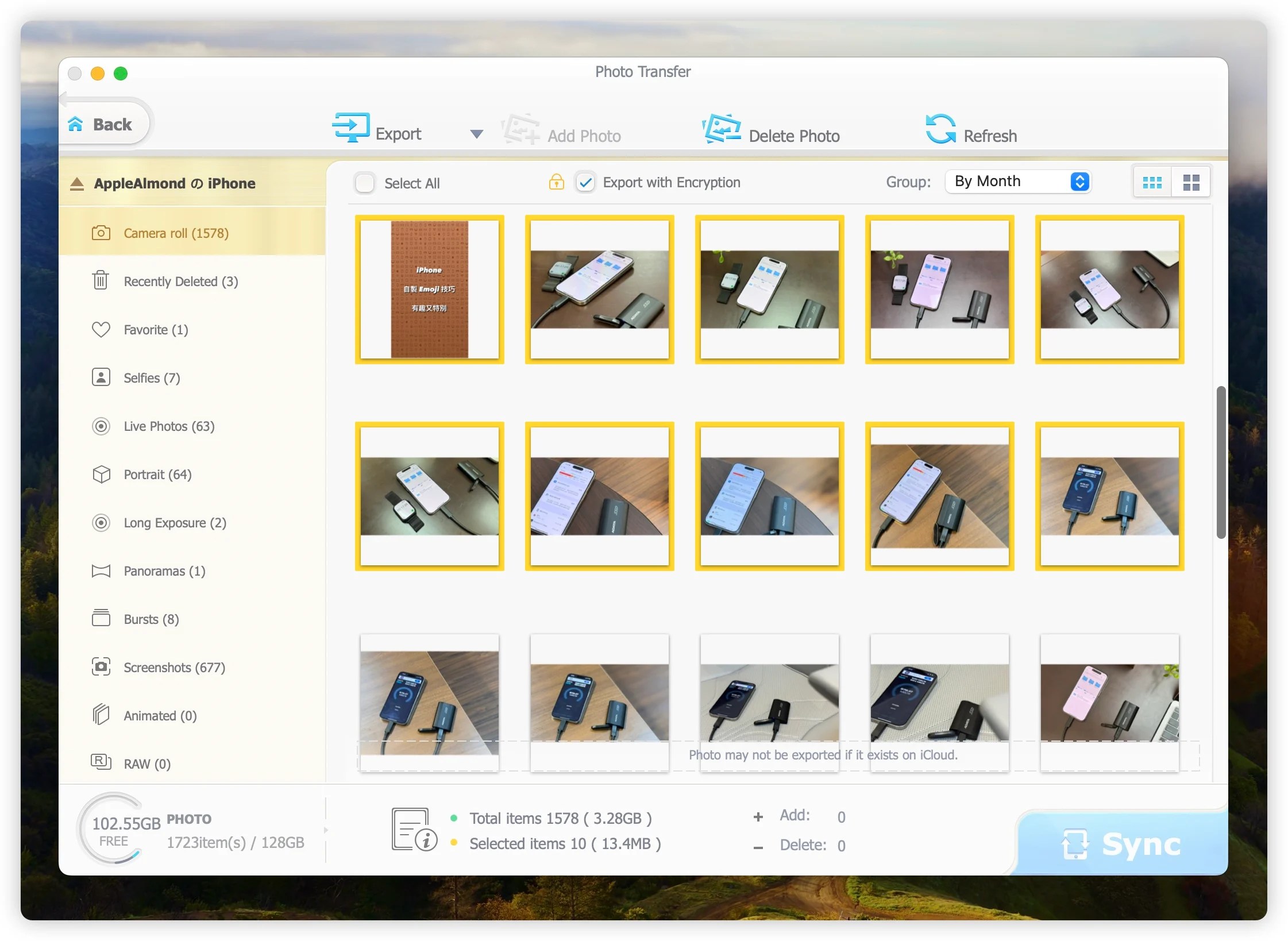Click the Screenshots sidebar icon
This screenshot has height=941, width=1288.
click(99, 667)
